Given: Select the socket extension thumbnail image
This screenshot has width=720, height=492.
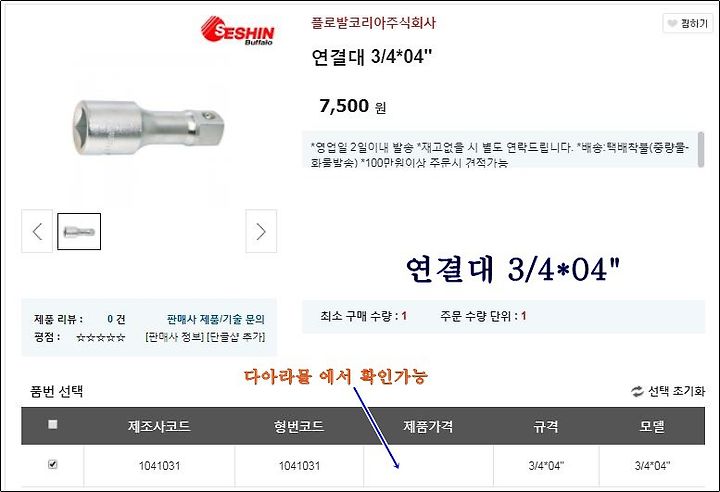Looking at the screenshot, I should (79, 232).
